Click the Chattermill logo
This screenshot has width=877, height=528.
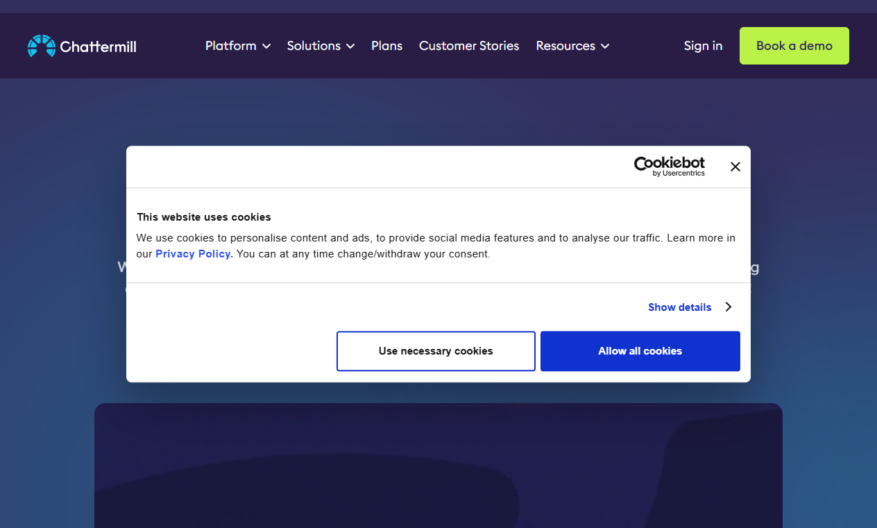(x=82, y=46)
